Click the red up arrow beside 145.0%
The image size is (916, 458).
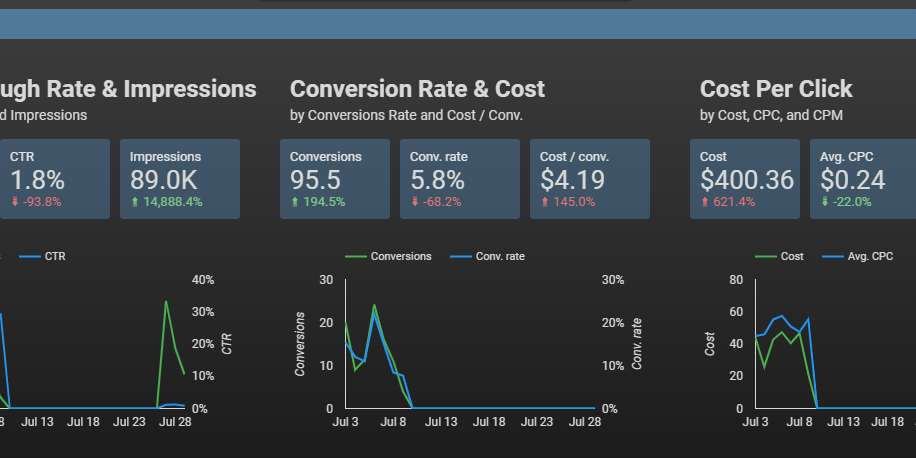[x=545, y=201]
